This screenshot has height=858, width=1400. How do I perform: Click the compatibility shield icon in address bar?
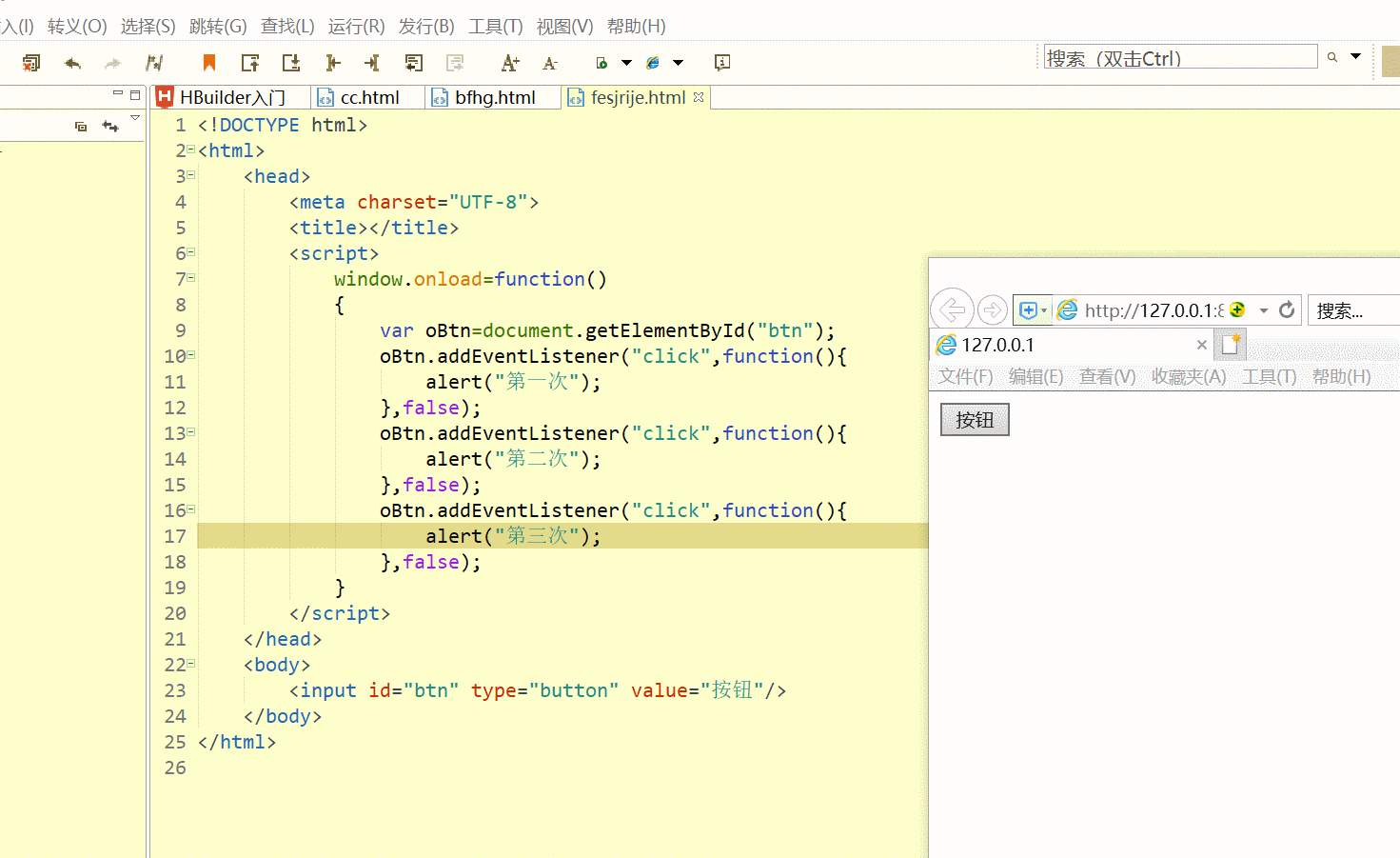tap(1028, 310)
